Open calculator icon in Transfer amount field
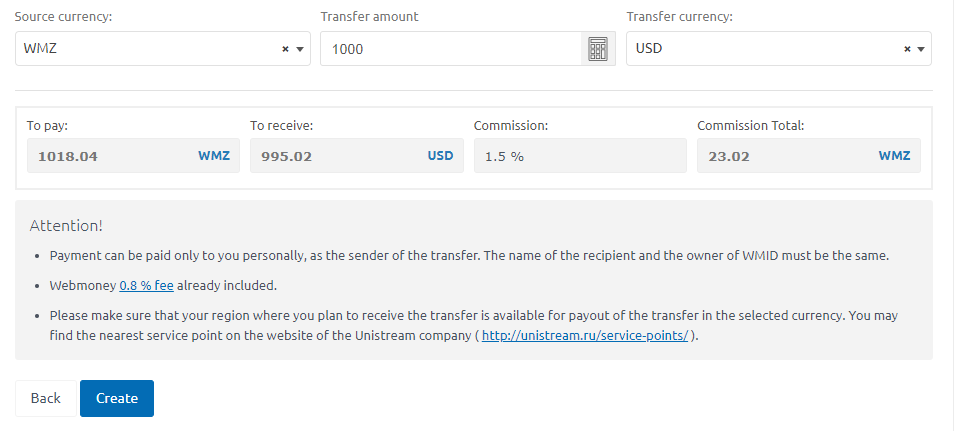This screenshot has width=954, height=431. coord(597,49)
